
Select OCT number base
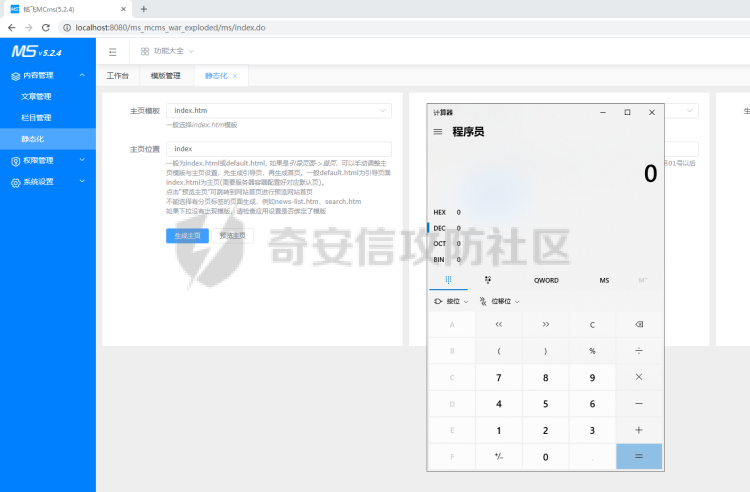coord(440,243)
